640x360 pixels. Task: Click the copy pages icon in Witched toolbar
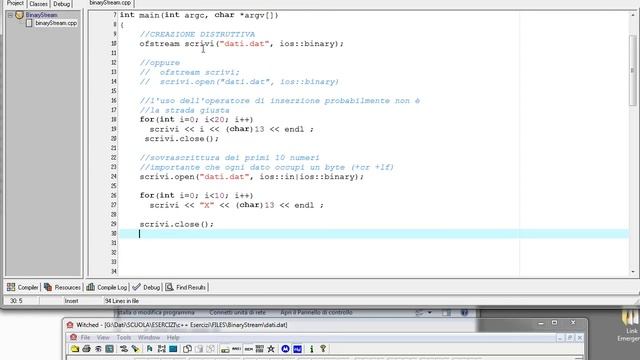click(187, 349)
